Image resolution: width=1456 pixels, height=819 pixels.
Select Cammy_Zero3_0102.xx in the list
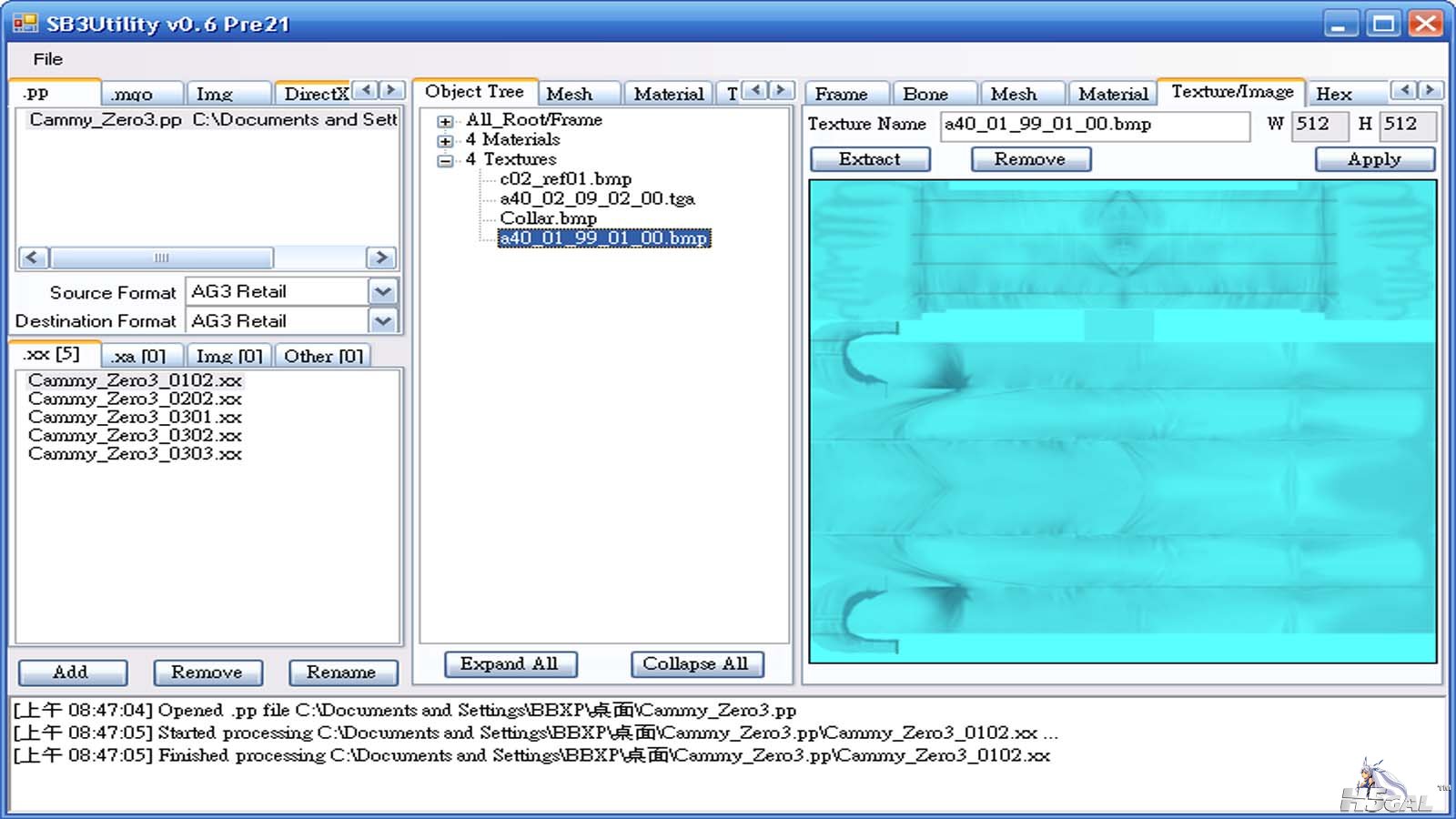[x=135, y=380]
